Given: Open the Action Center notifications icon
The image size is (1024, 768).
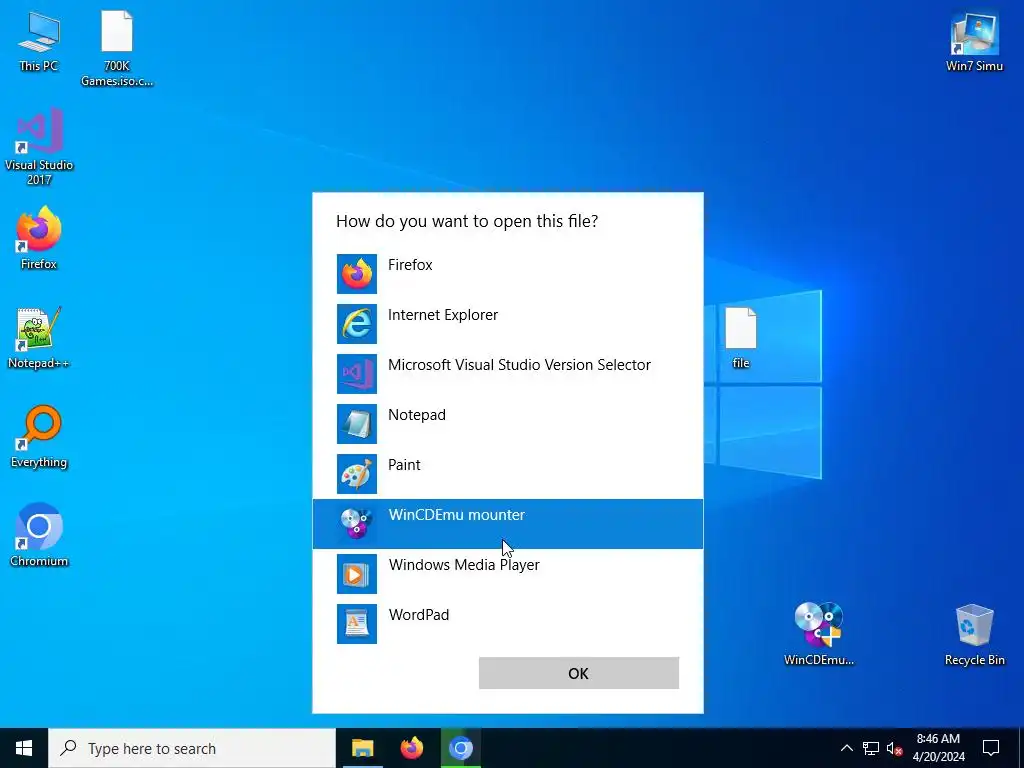Looking at the screenshot, I should [991, 748].
